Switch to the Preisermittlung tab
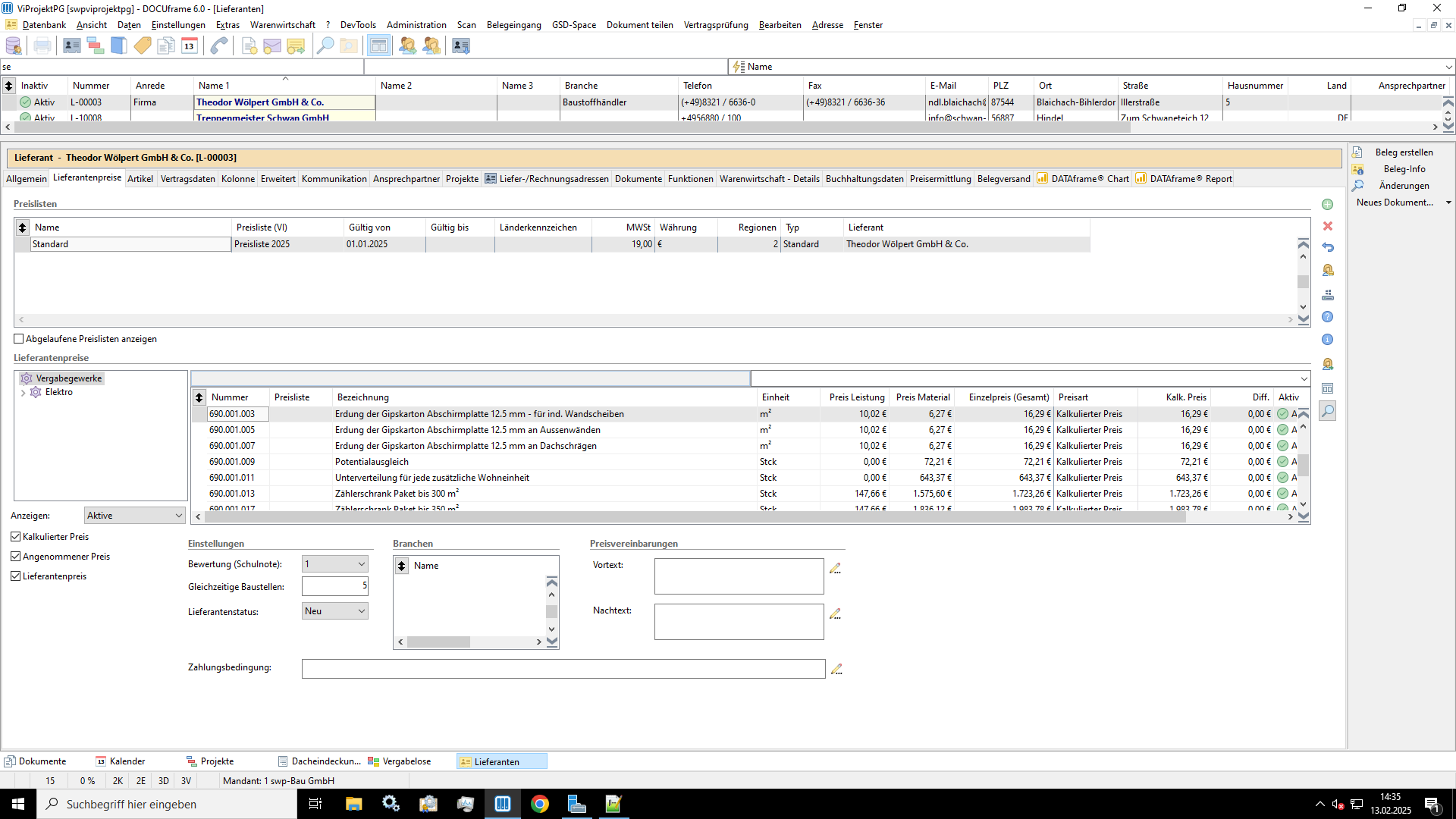This screenshot has width=1456, height=819. coord(940,179)
